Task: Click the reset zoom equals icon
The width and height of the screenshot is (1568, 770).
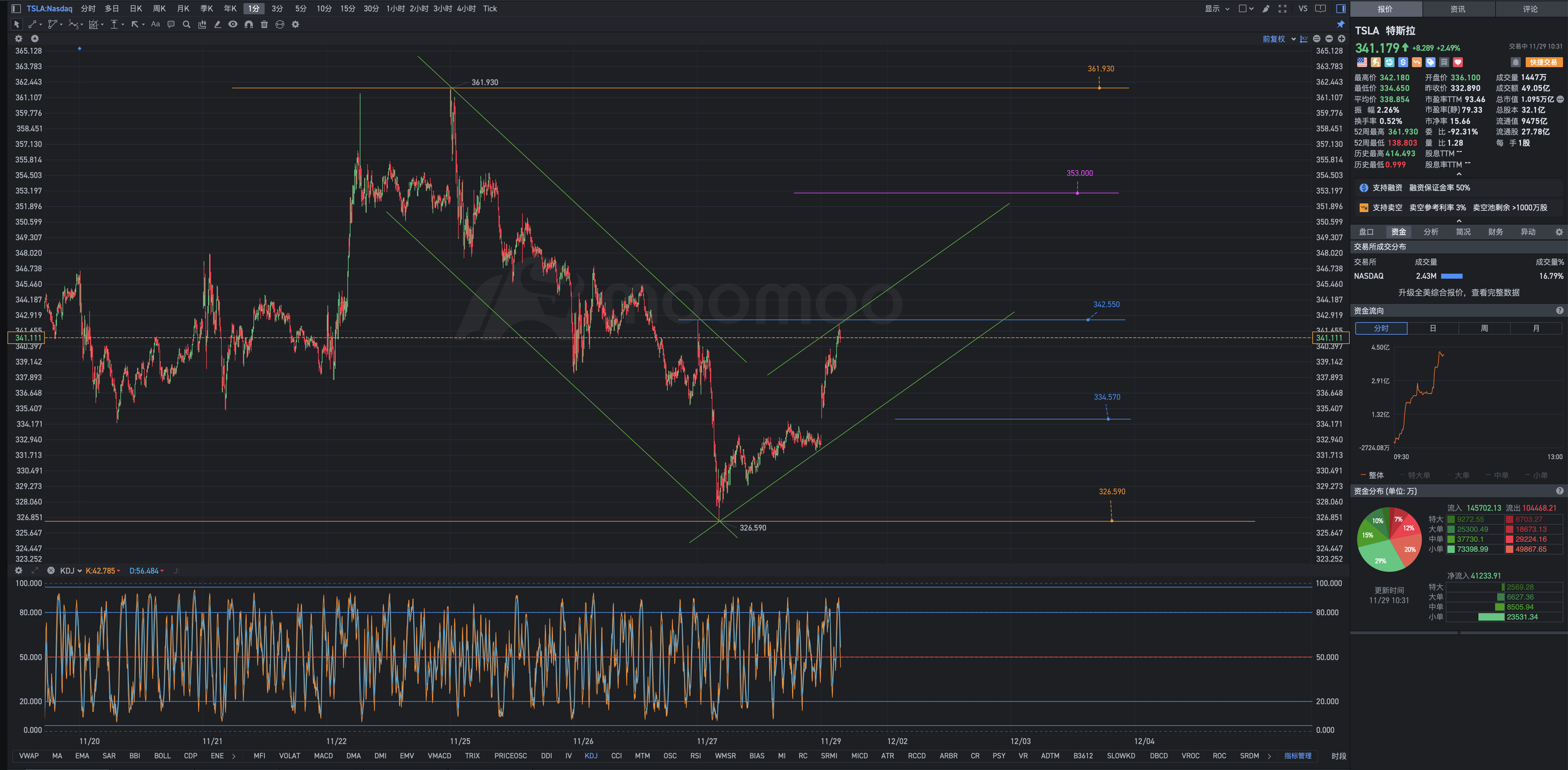Action: pos(1317,39)
